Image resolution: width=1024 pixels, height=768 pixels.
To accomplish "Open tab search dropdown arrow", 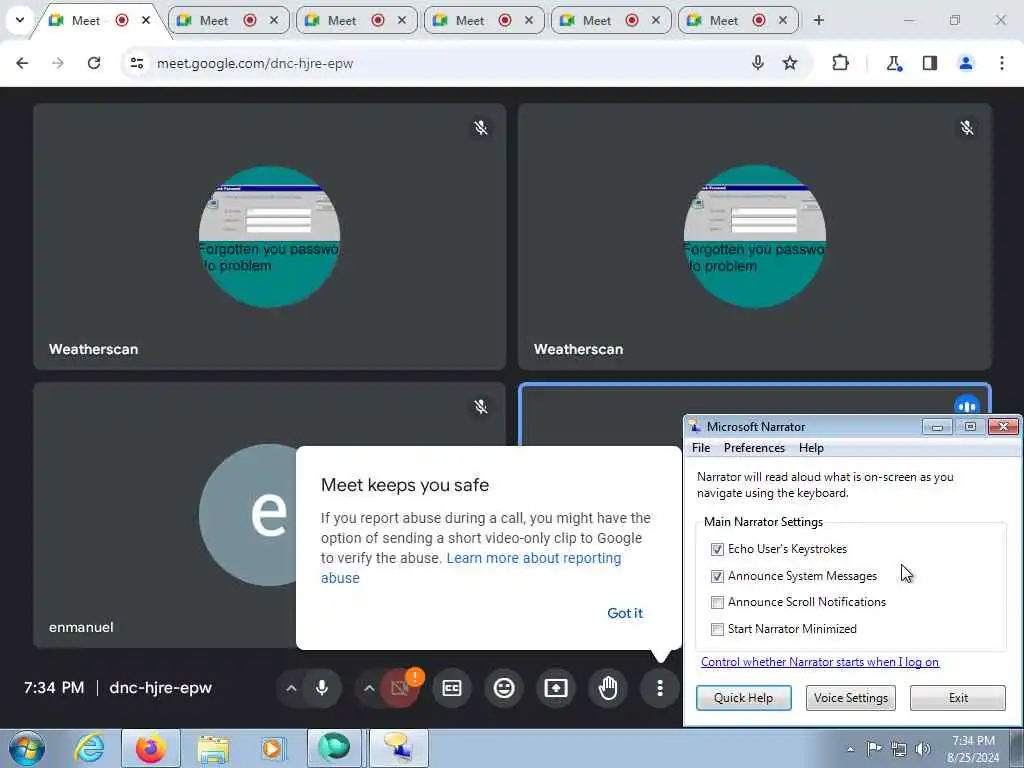I will pyautogui.click(x=20, y=20).
